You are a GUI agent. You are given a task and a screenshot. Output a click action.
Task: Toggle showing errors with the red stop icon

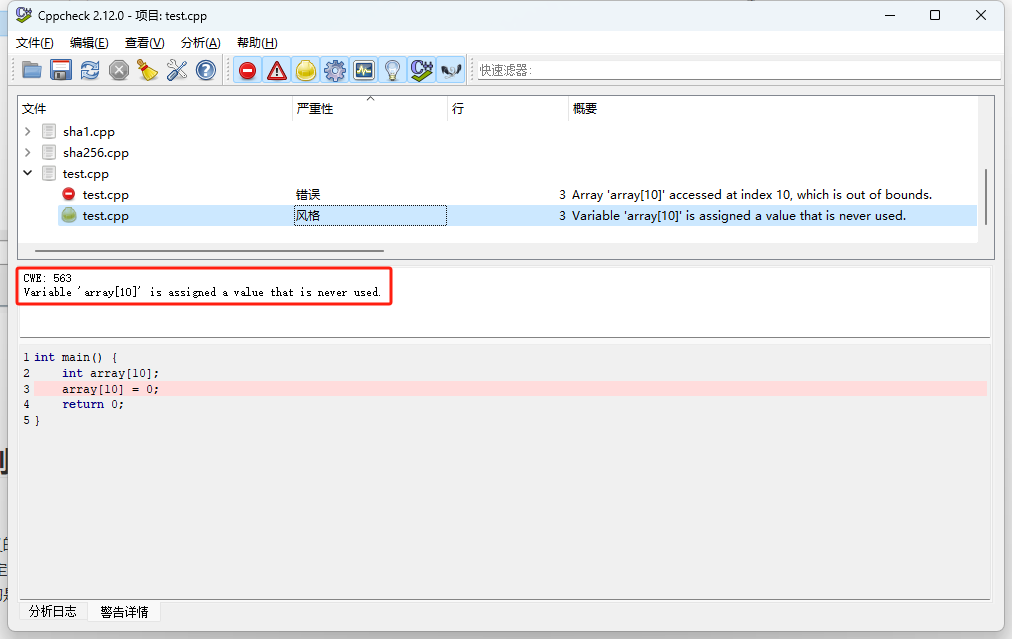(247, 70)
